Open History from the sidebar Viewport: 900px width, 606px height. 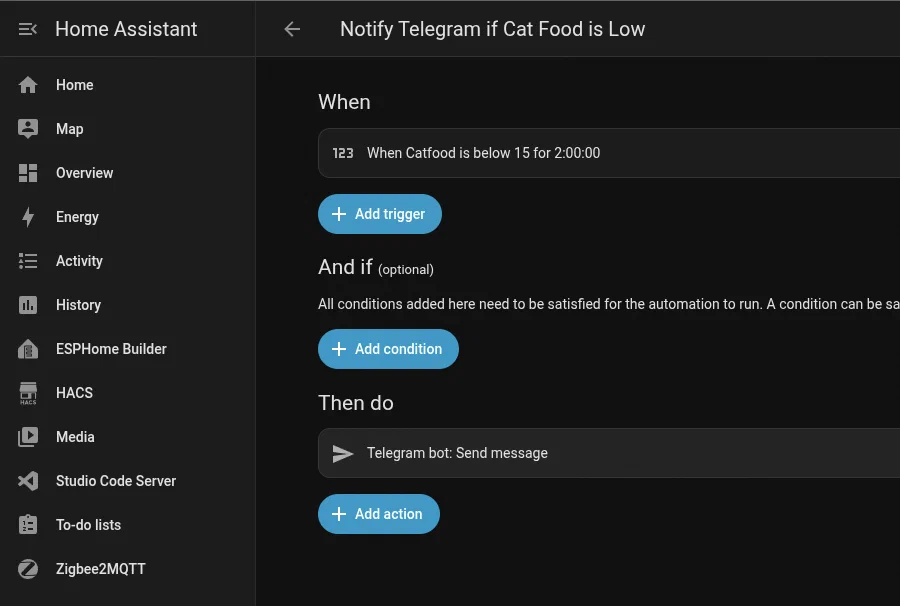78,305
